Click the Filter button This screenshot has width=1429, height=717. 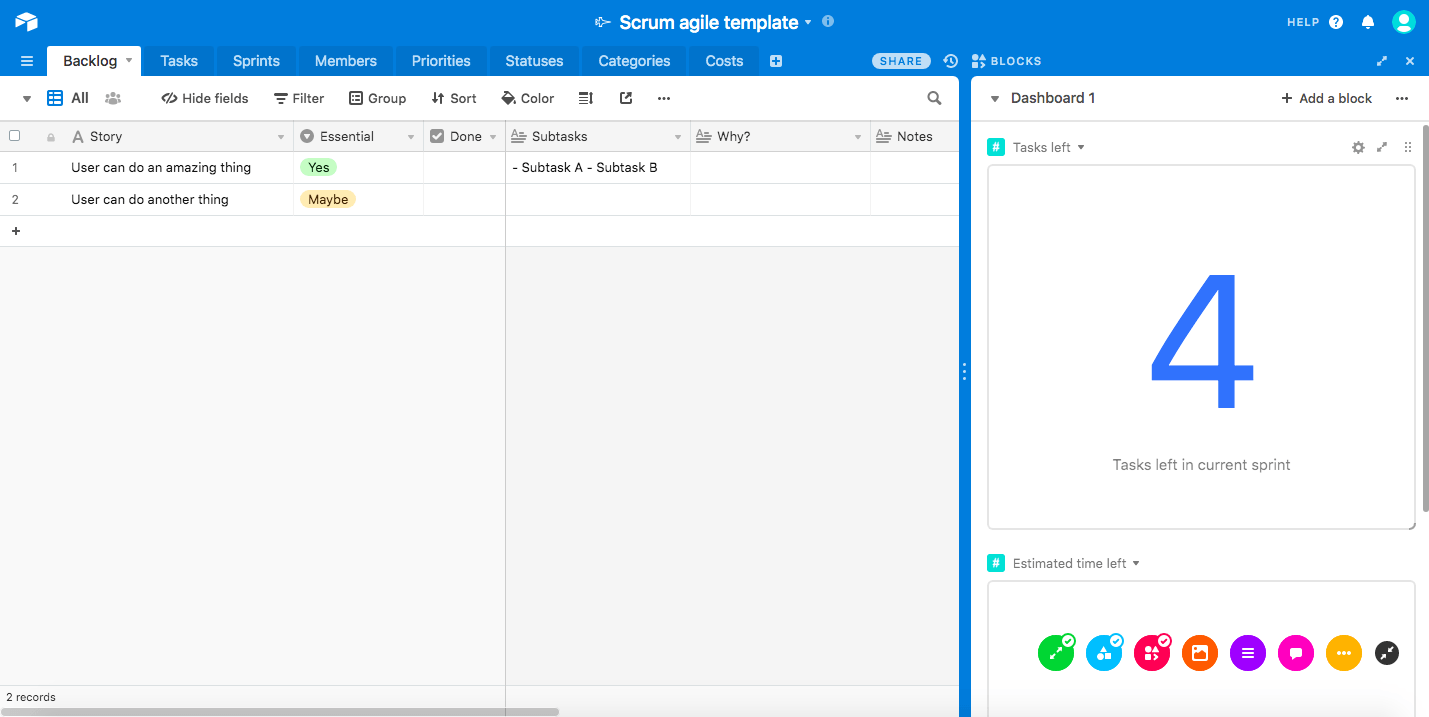[x=299, y=98]
